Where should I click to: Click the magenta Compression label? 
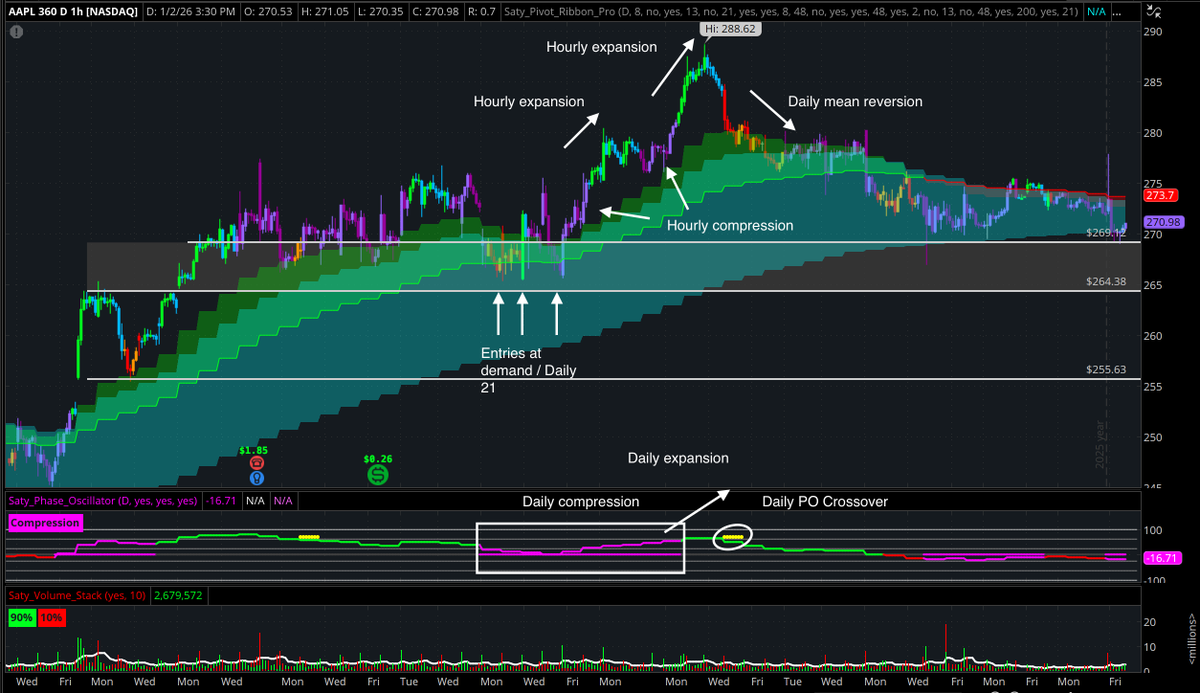[44, 522]
